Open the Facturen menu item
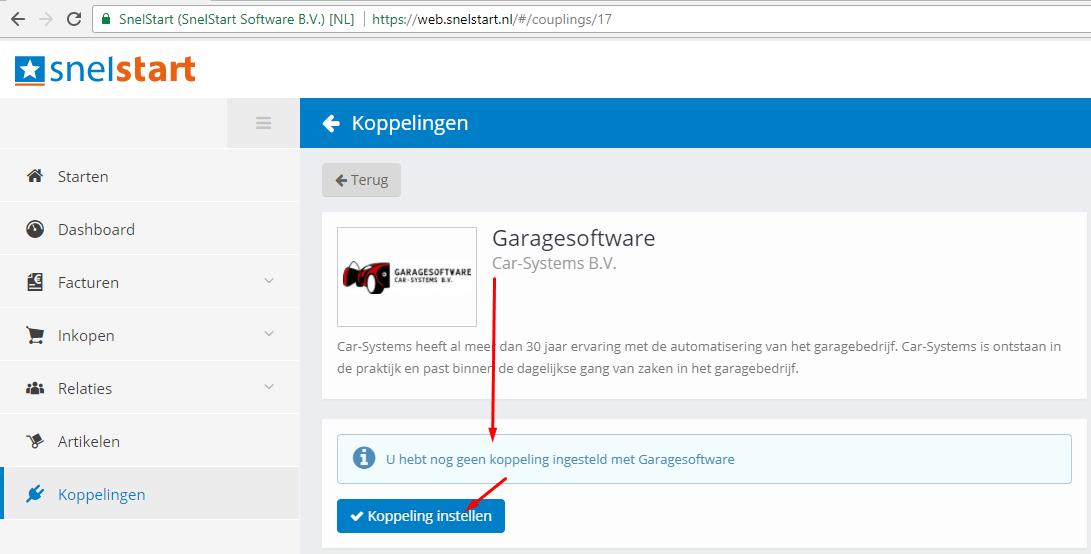The height and width of the screenshot is (554, 1091). 150,282
